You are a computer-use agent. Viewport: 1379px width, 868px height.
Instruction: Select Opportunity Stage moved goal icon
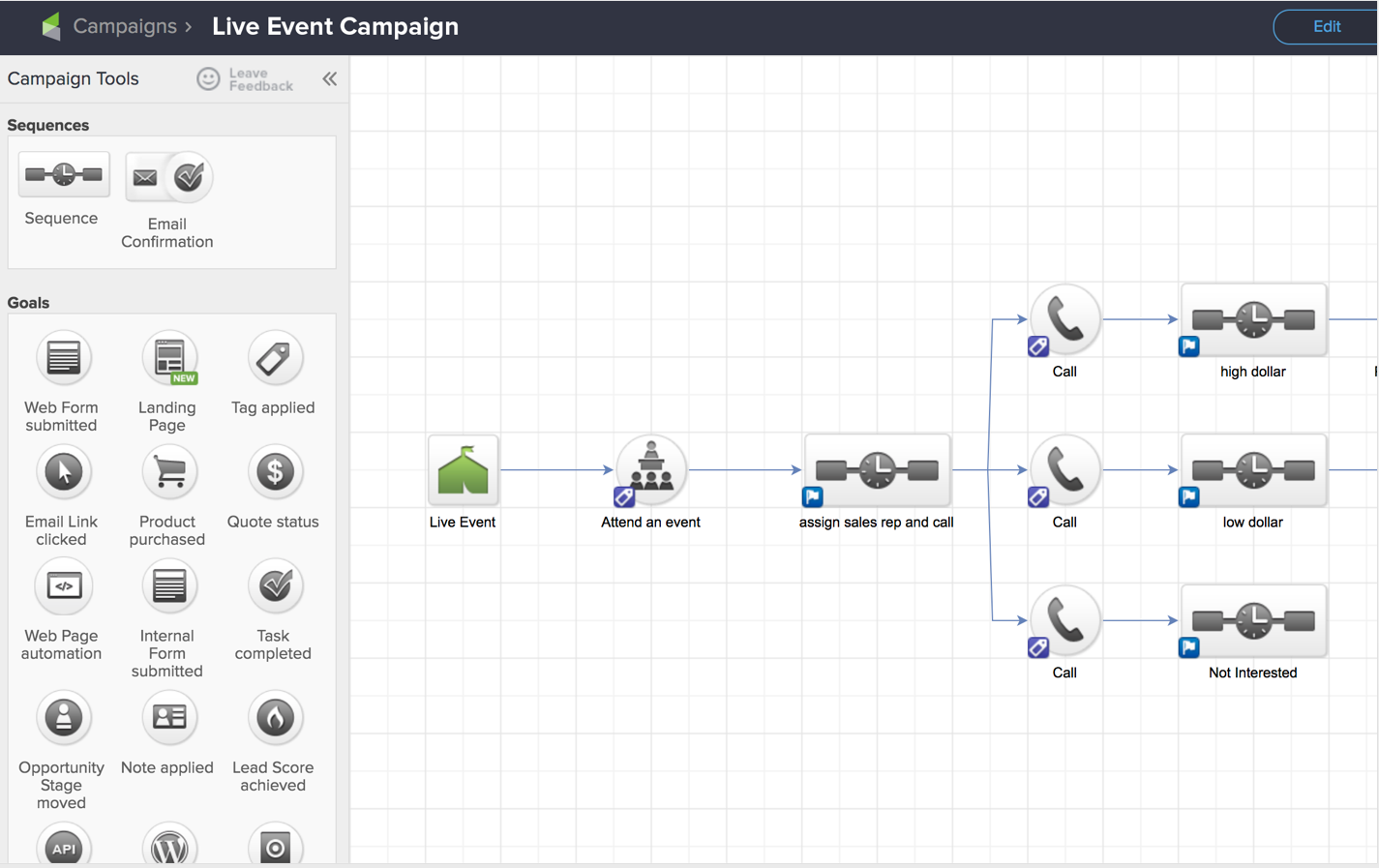(x=63, y=718)
